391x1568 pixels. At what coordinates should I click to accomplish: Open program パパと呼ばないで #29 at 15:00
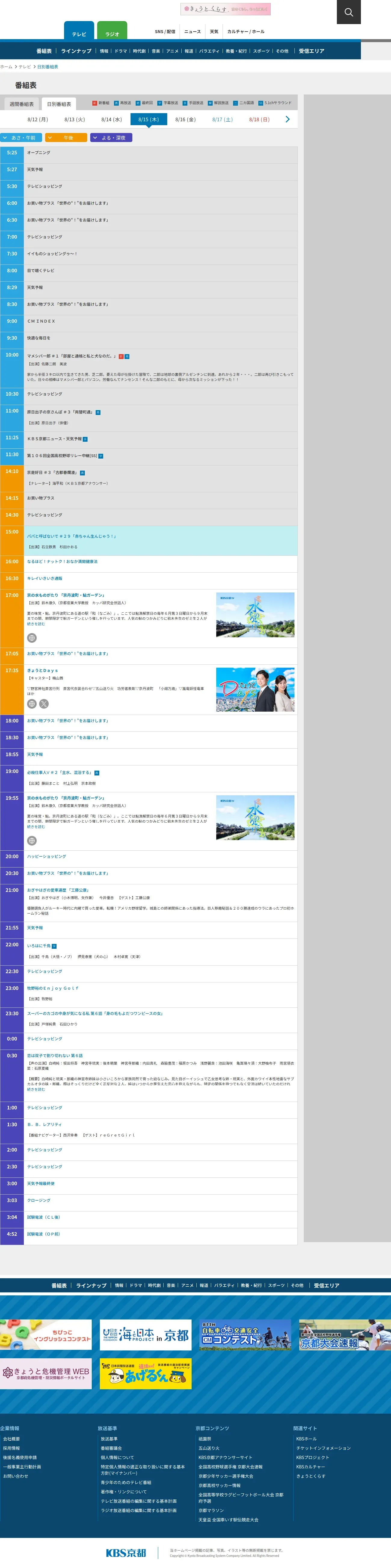(x=72, y=536)
